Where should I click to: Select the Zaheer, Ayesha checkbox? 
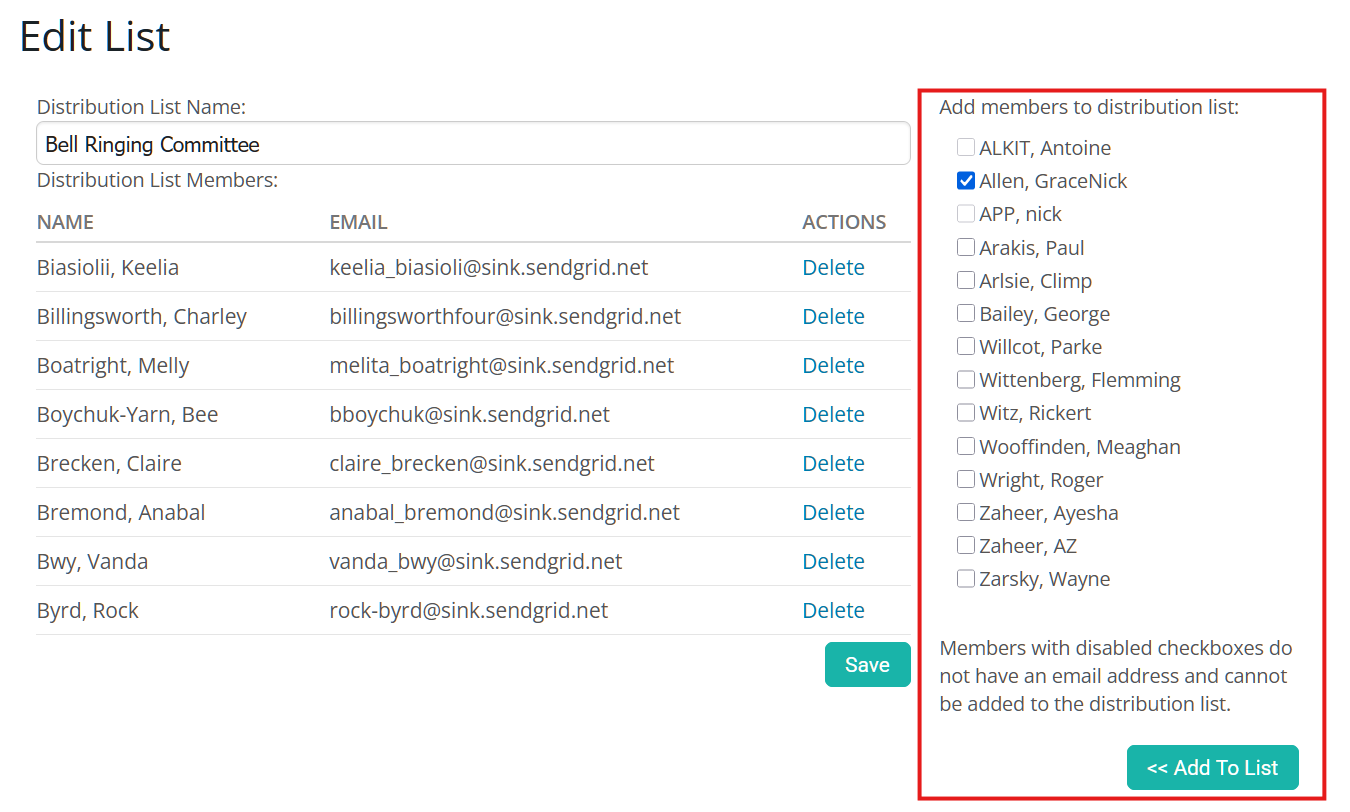966,512
